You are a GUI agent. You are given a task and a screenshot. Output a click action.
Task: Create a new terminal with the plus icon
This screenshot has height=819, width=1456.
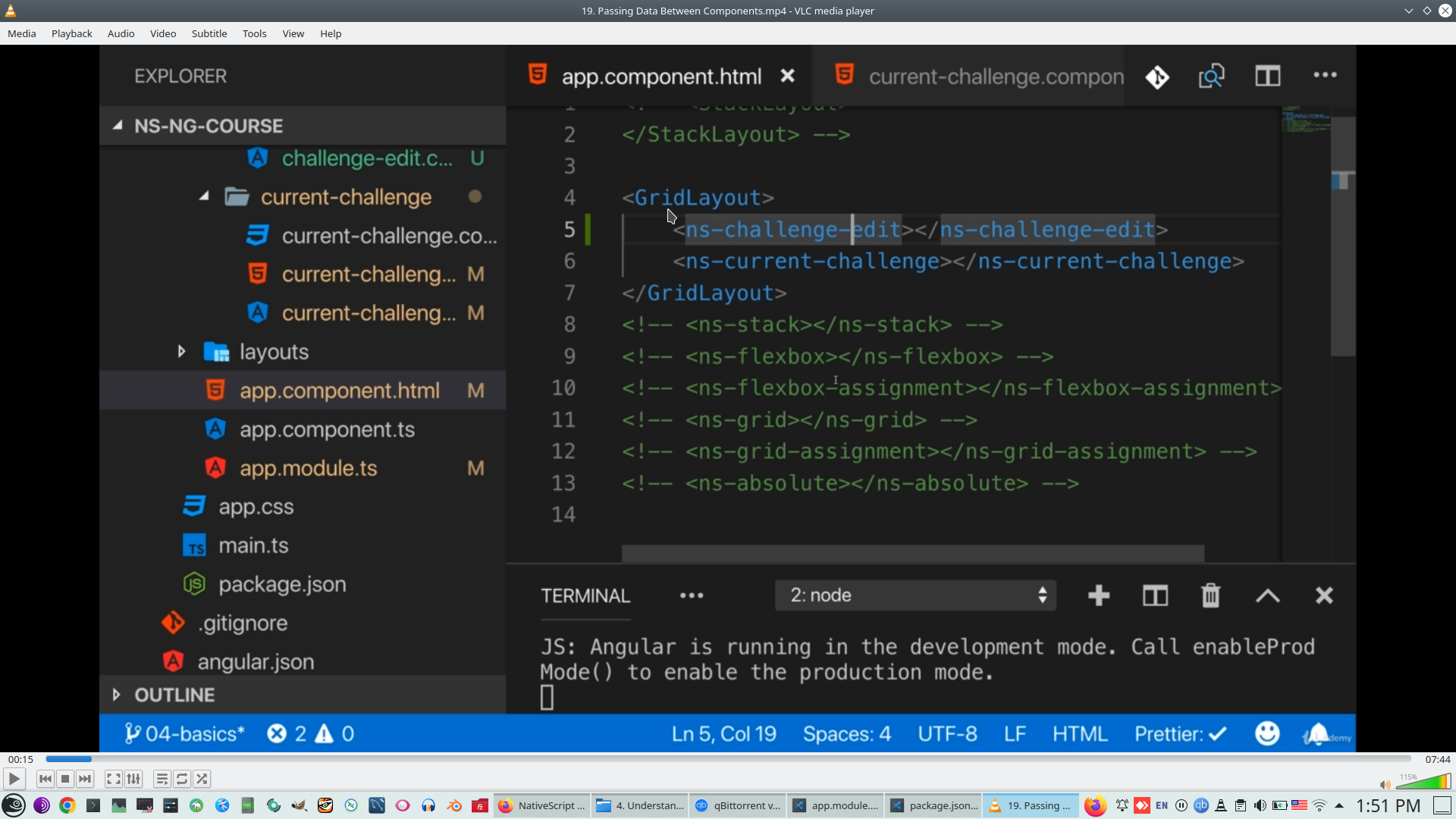(x=1098, y=595)
